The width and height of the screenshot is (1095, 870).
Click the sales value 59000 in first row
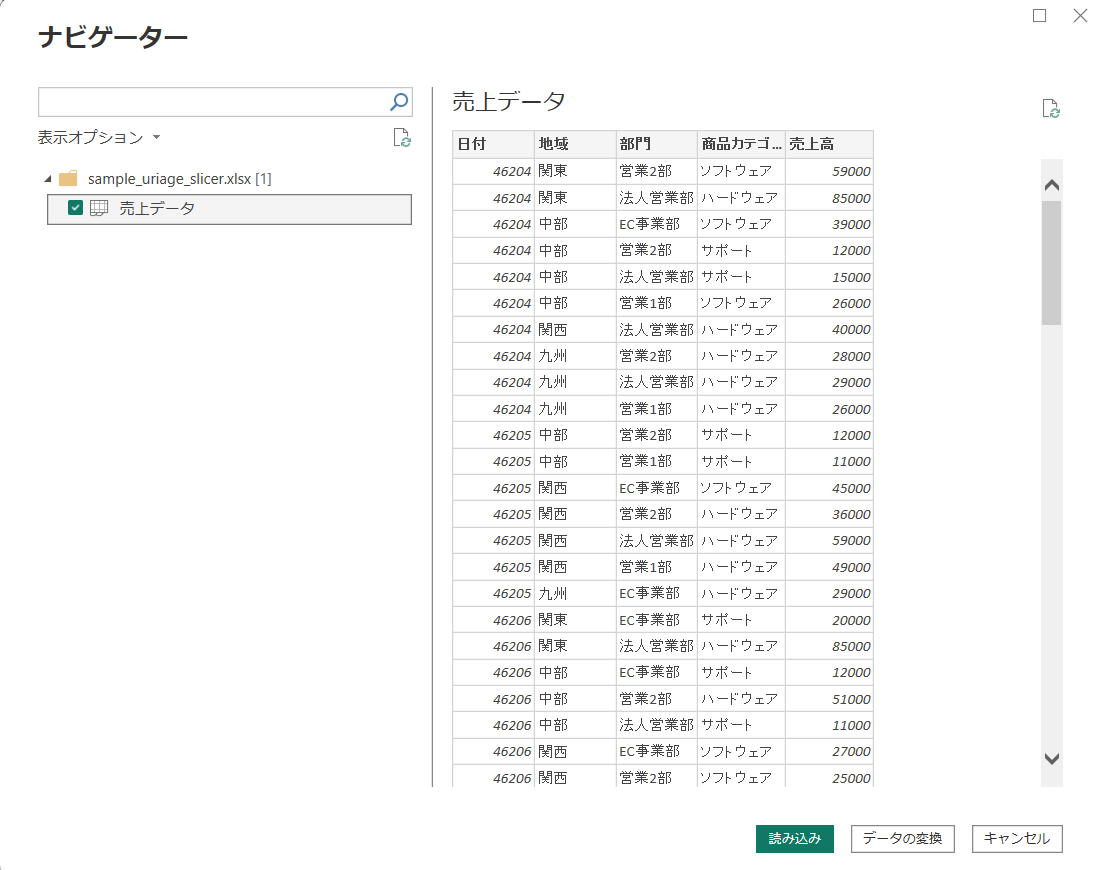click(x=829, y=171)
